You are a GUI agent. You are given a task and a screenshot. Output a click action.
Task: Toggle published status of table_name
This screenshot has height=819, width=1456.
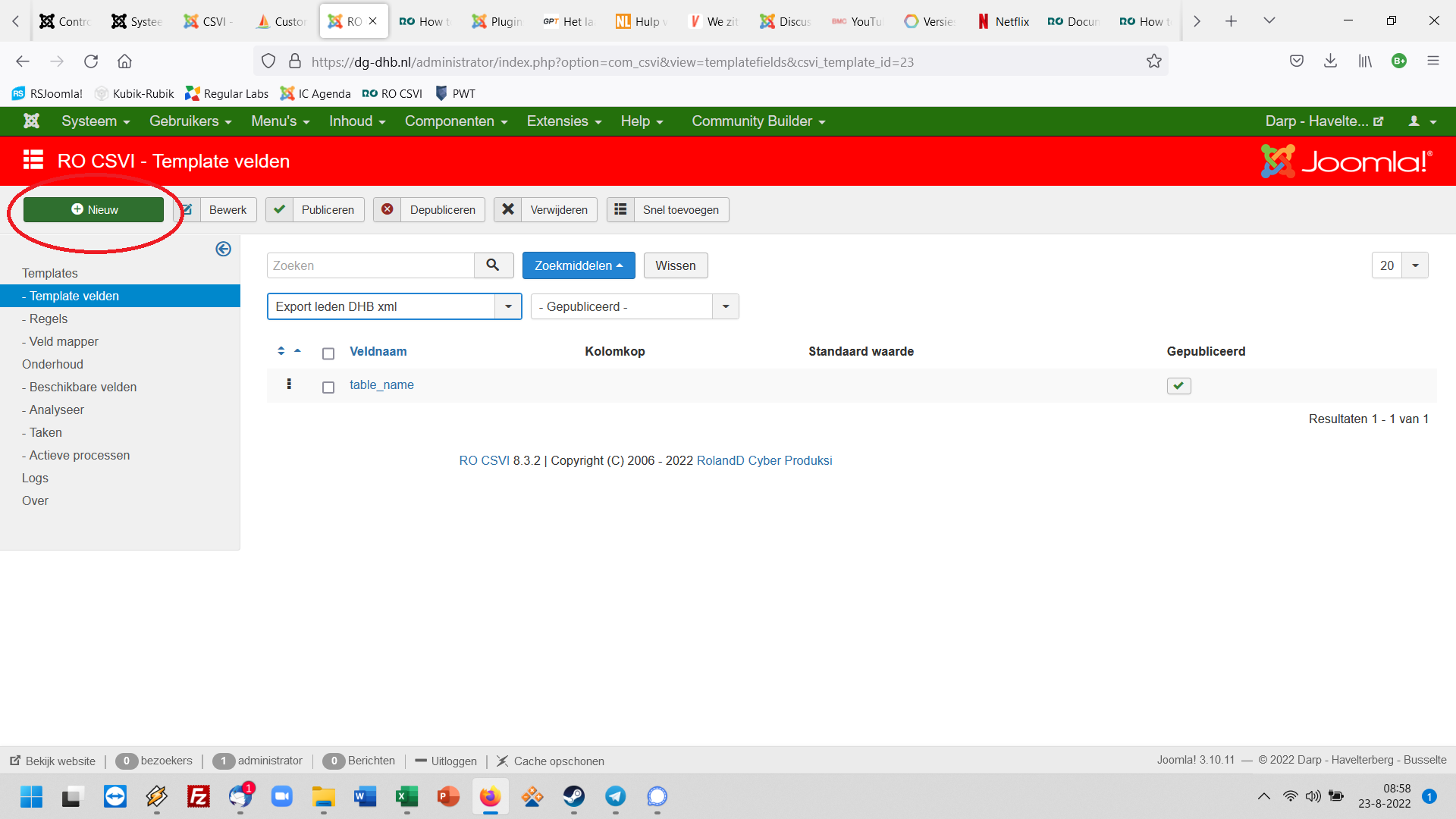coord(1178,386)
